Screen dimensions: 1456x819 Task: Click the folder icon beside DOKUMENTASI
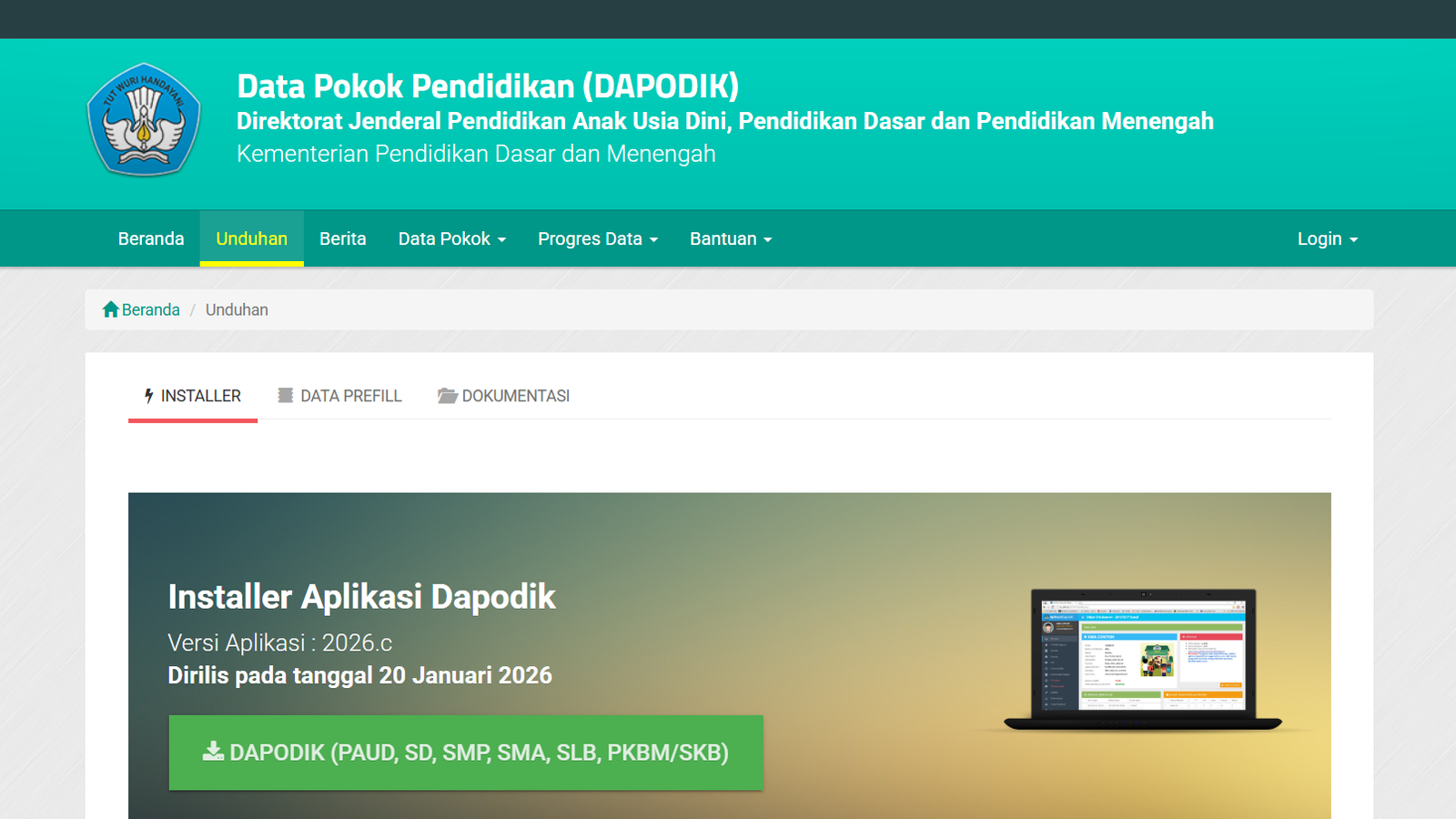click(x=447, y=395)
